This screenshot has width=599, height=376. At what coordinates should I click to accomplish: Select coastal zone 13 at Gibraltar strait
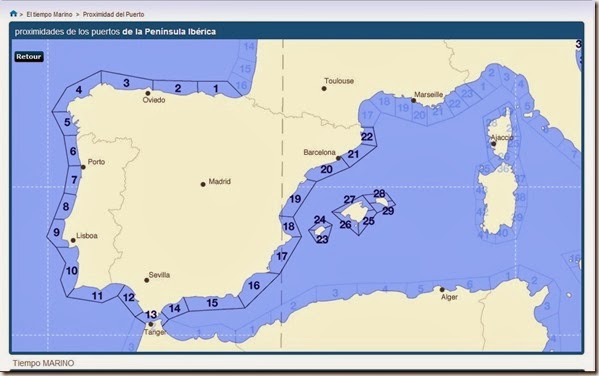[151, 314]
